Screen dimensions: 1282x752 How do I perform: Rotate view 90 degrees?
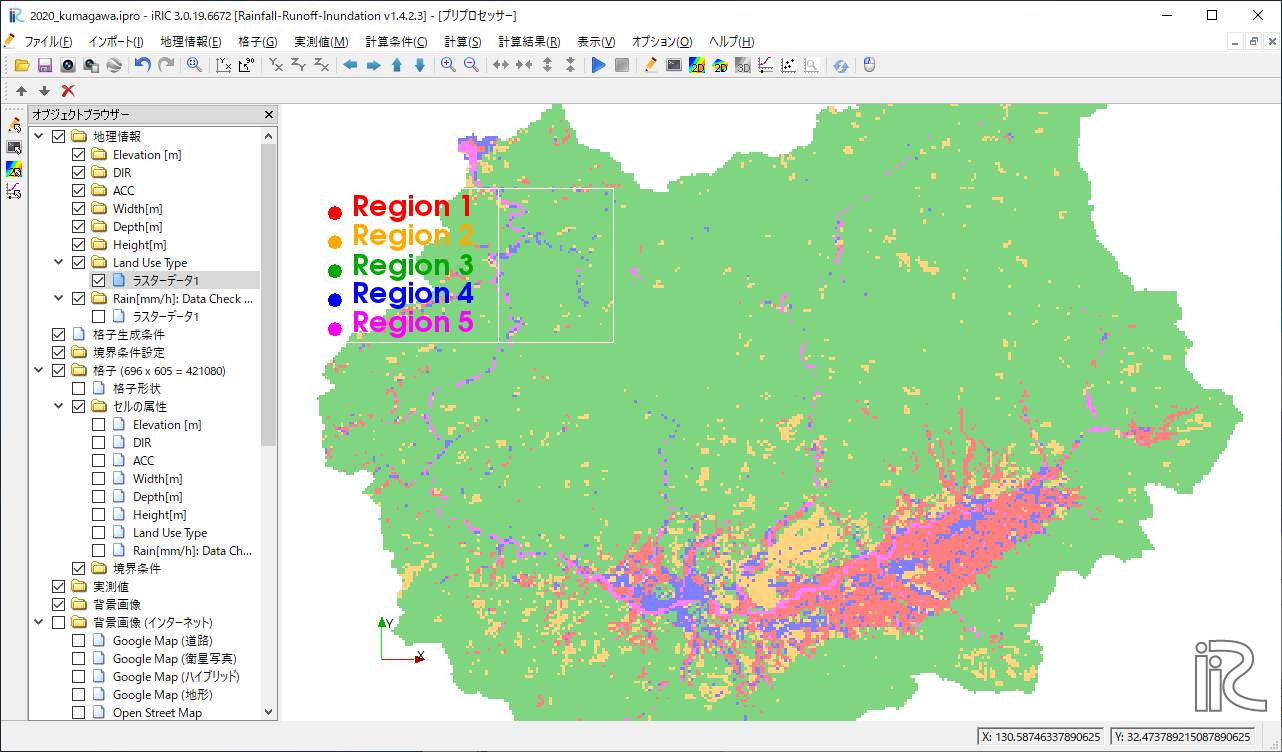pos(246,65)
